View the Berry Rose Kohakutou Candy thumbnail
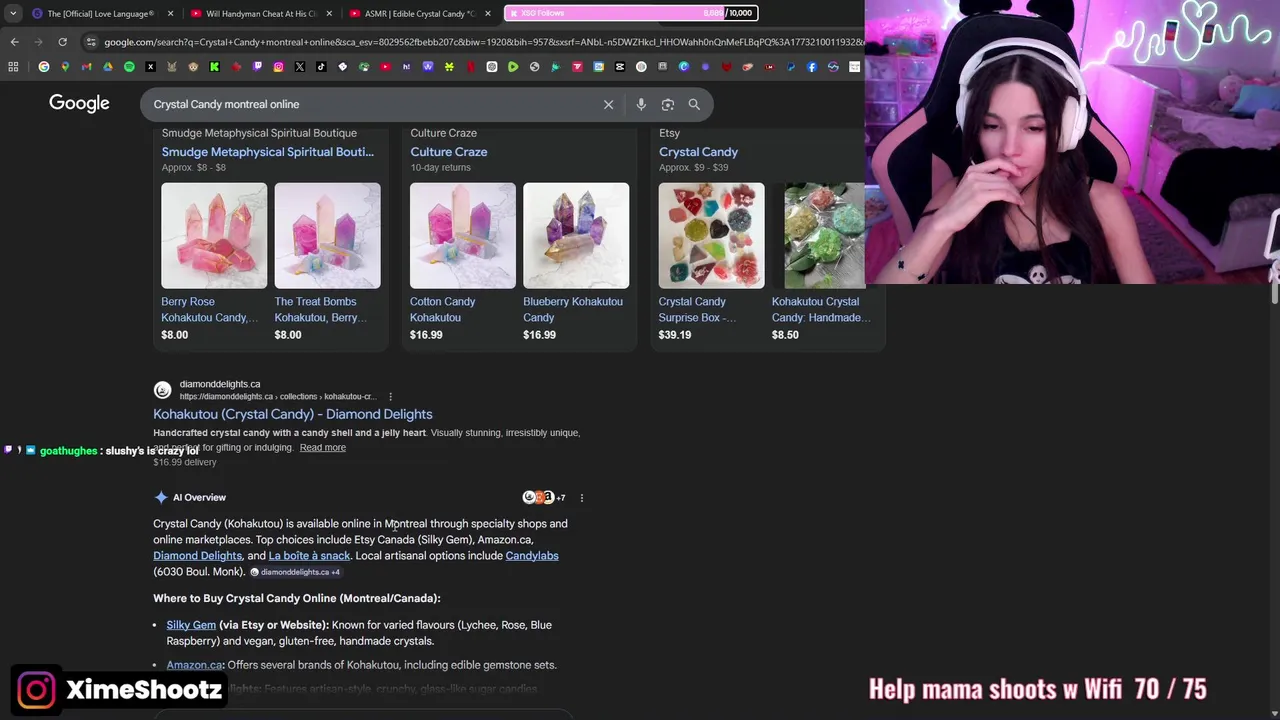Image resolution: width=1280 pixels, height=720 pixels. point(214,236)
